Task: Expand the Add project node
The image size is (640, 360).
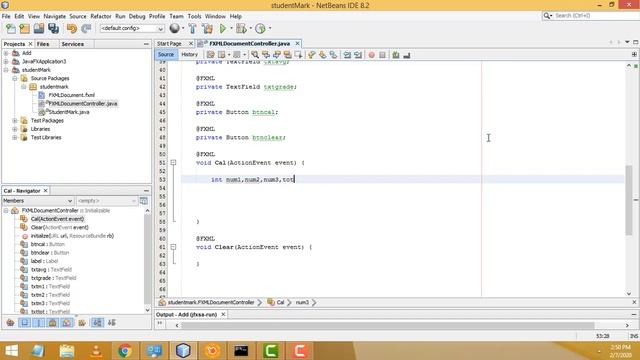Action: point(6,53)
